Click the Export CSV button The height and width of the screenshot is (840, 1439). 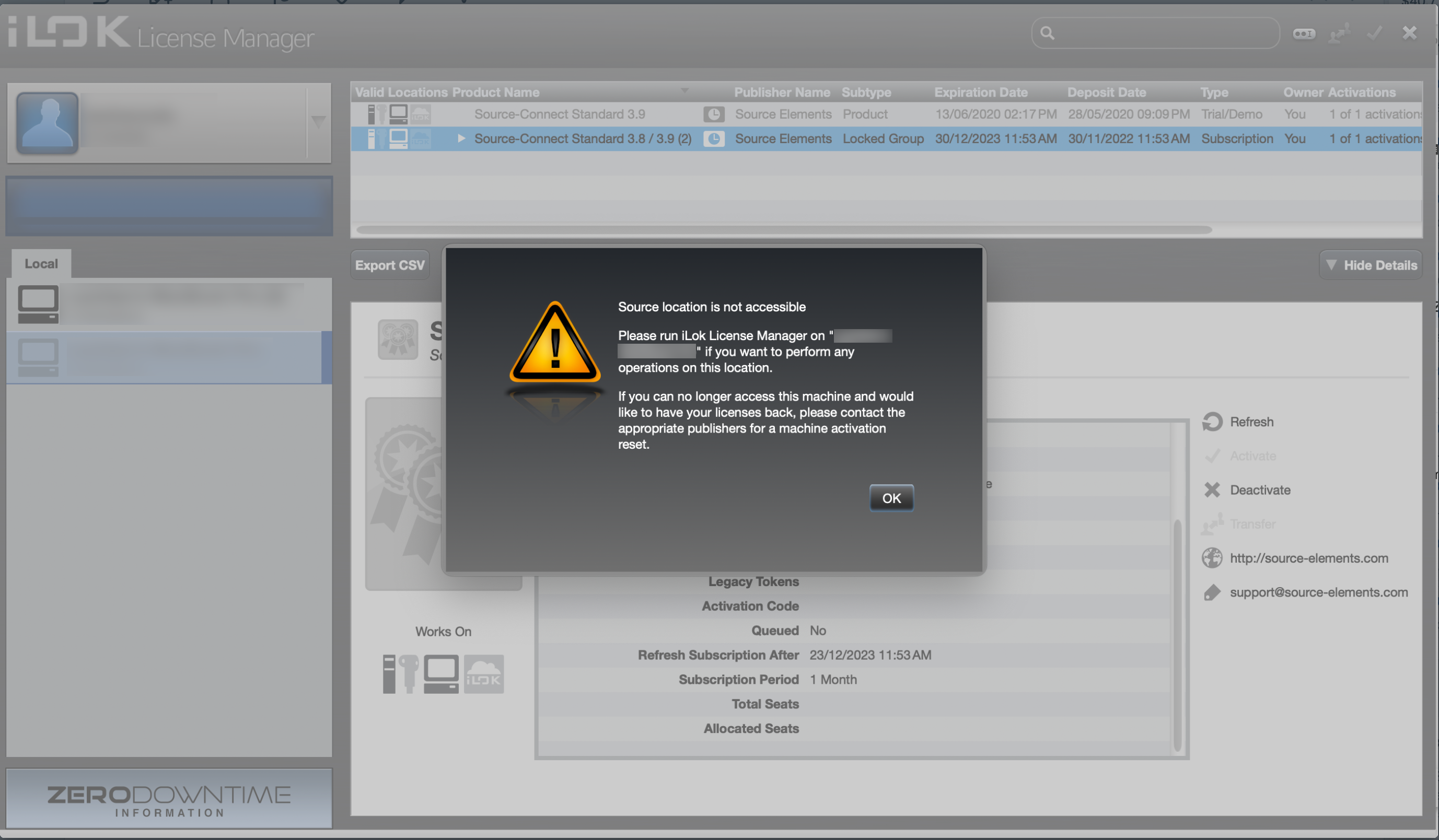[x=389, y=265]
